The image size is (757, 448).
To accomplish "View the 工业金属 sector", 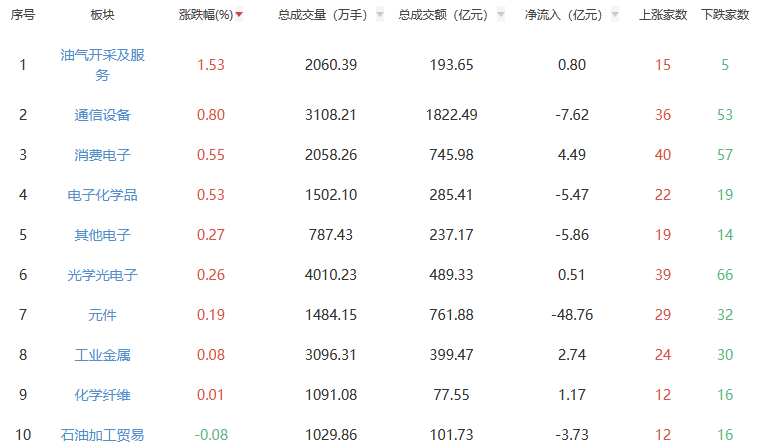I will click(x=102, y=355).
